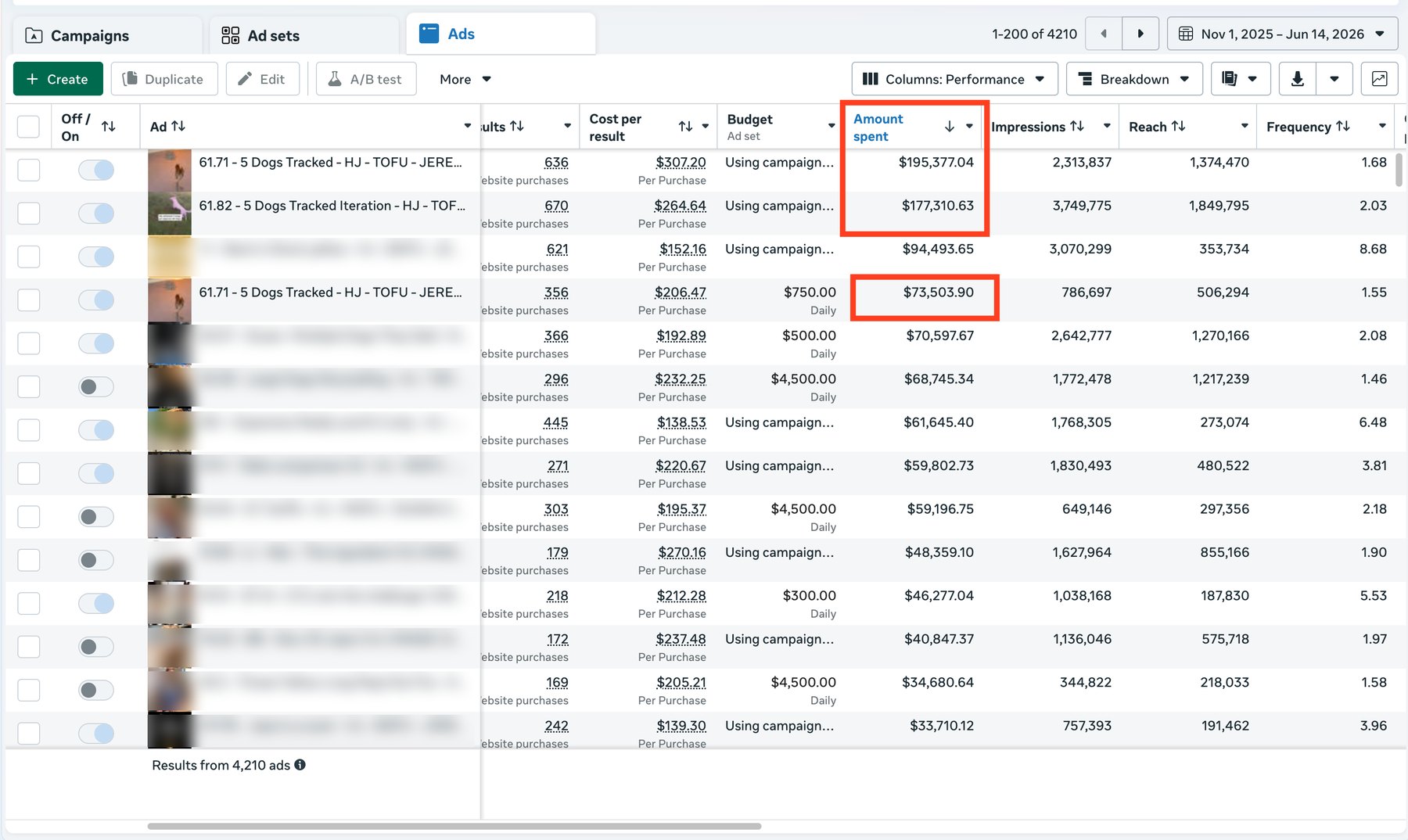This screenshot has height=840, width=1408.
Task: Click the export download icon
Action: click(1298, 79)
